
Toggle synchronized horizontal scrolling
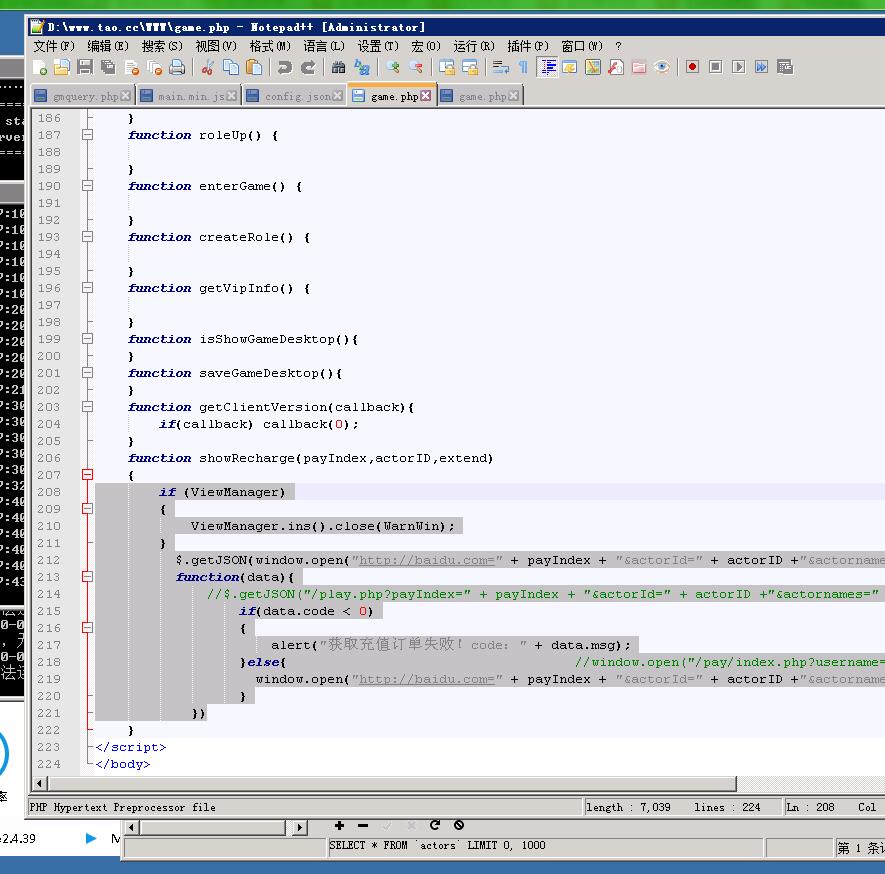pyautogui.click(x=470, y=68)
